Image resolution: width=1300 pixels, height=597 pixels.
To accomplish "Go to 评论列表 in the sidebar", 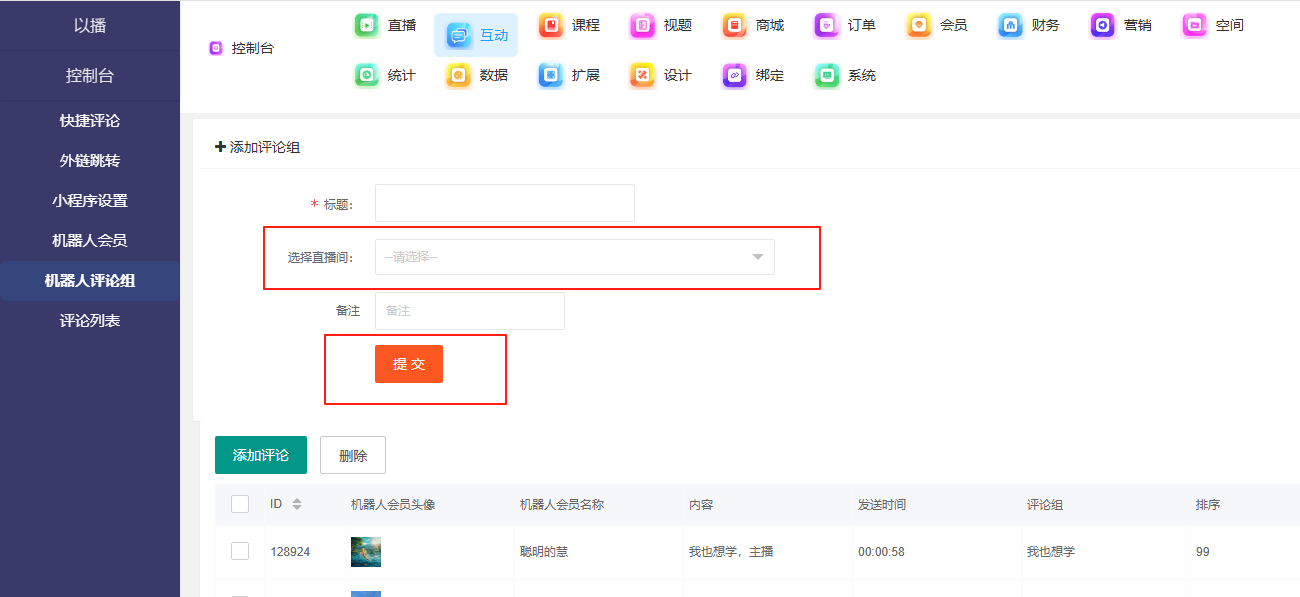I will click(90, 321).
